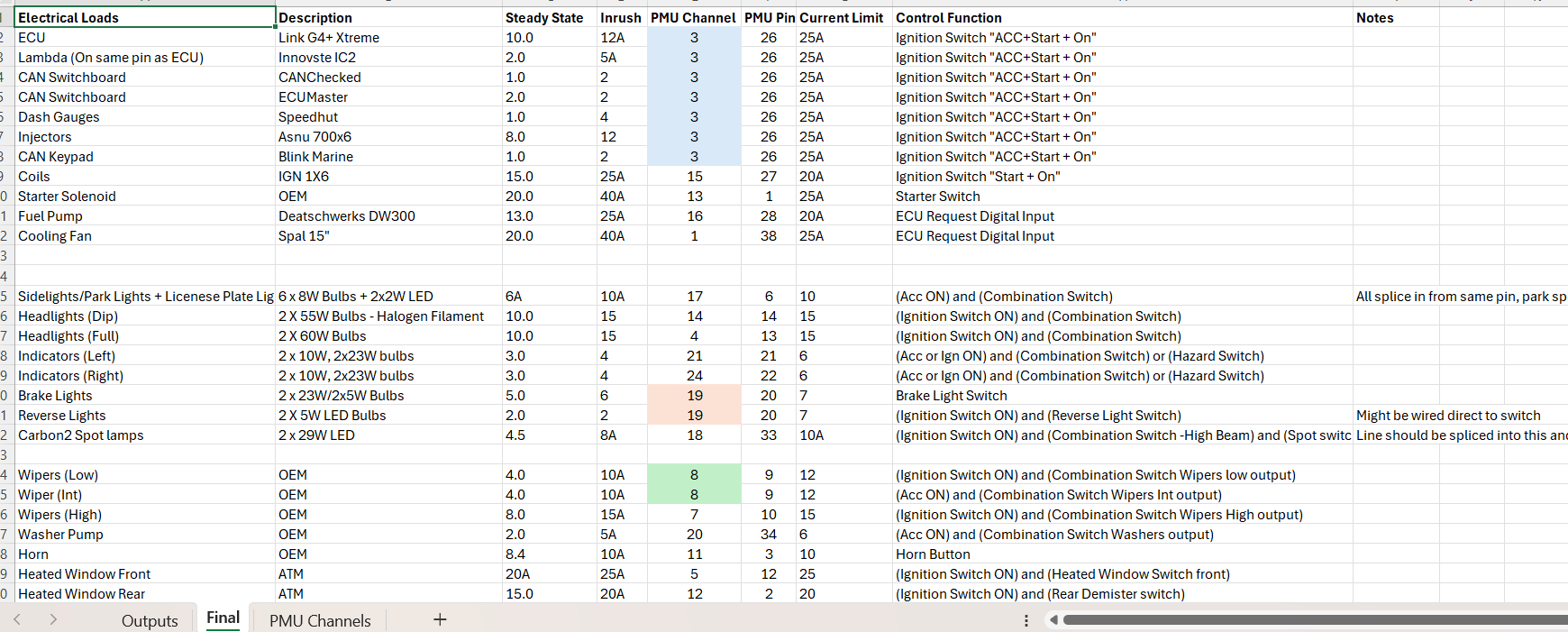Switch to the Outputs sheet tab

click(150, 620)
